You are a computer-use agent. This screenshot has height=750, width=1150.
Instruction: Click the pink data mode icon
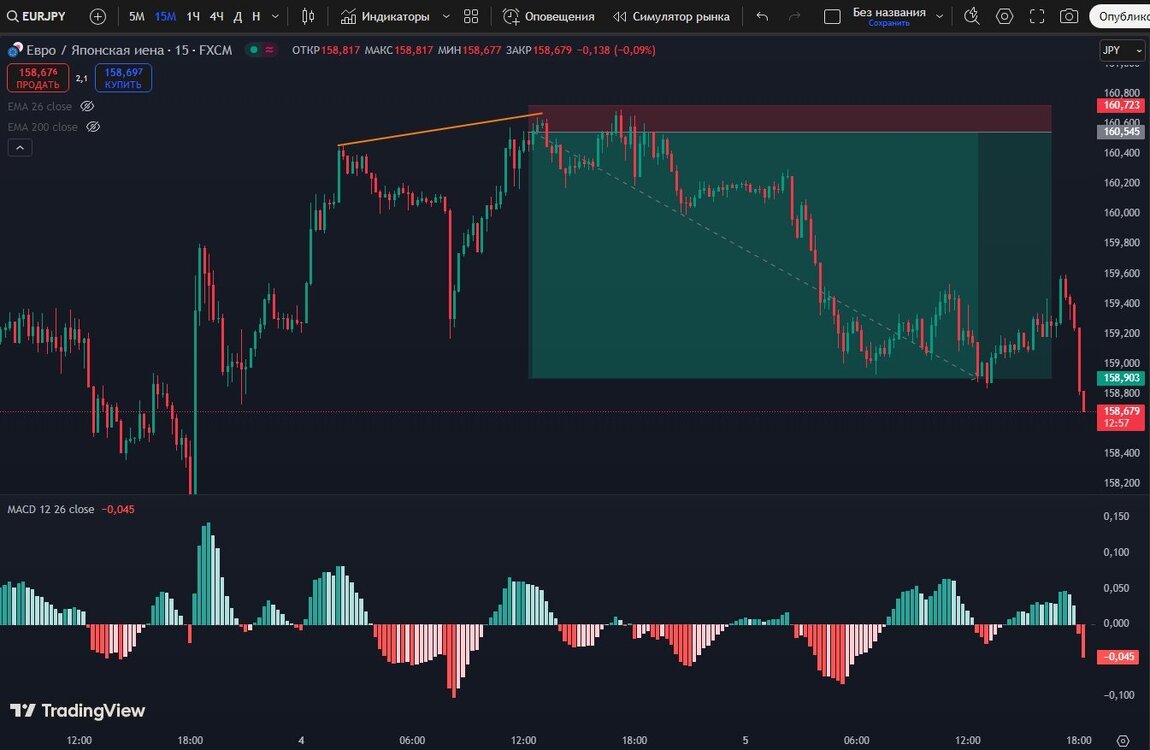point(269,50)
